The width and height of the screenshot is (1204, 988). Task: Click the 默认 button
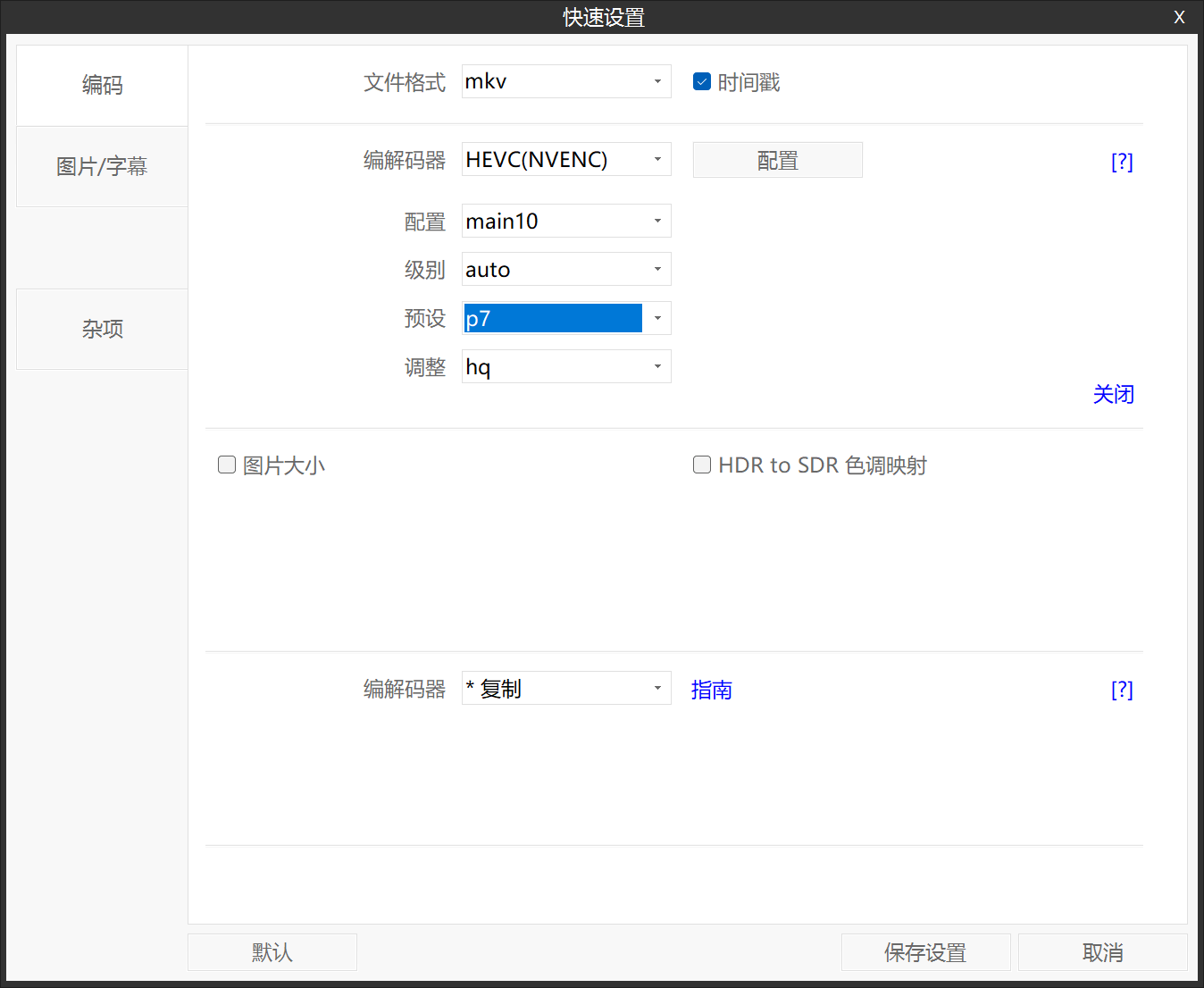[272, 952]
